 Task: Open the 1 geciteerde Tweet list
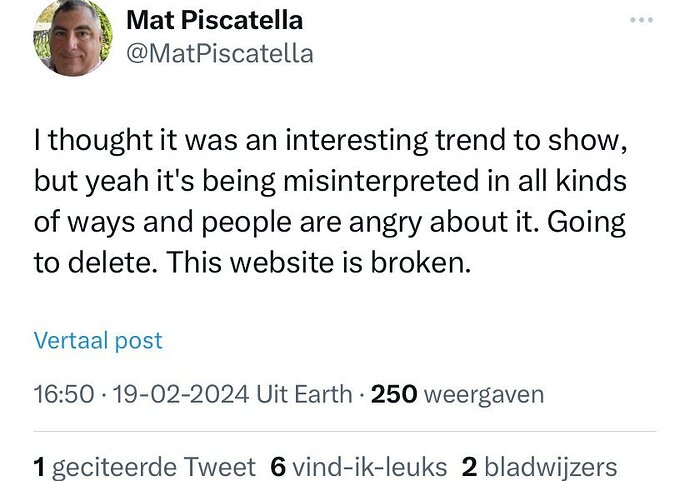(x=145, y=467)
